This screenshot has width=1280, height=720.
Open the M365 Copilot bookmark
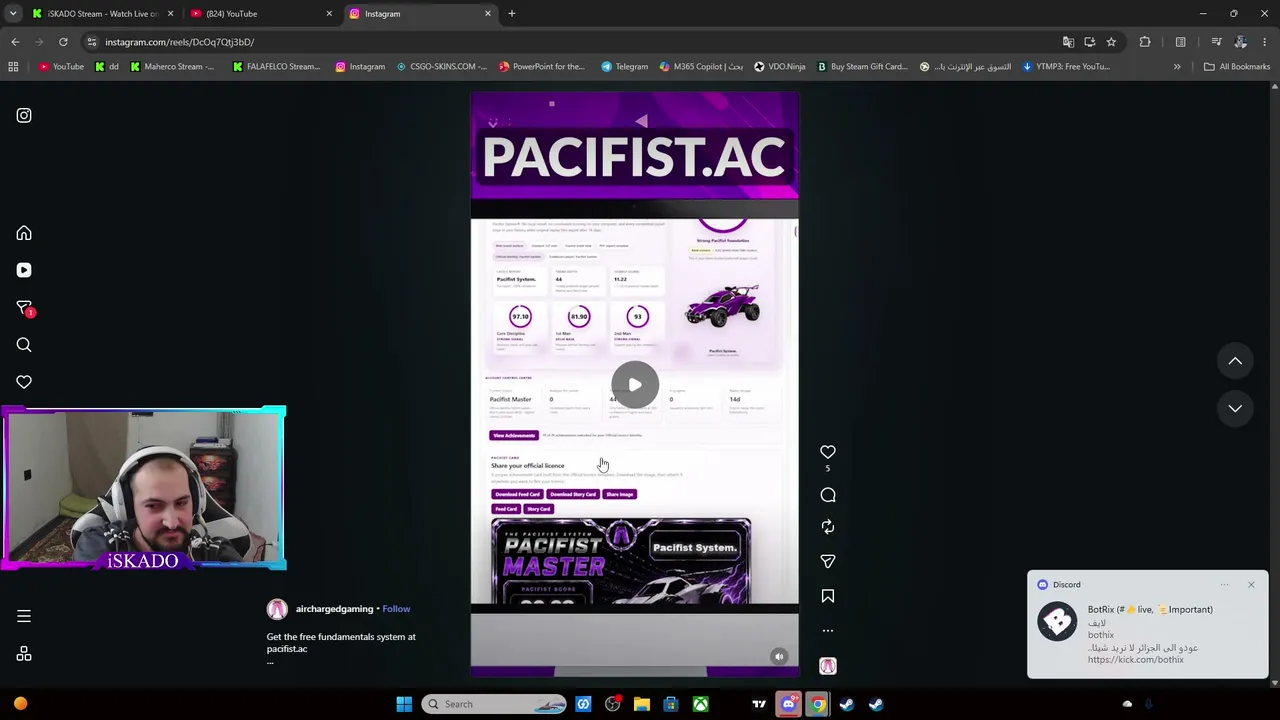701,67
